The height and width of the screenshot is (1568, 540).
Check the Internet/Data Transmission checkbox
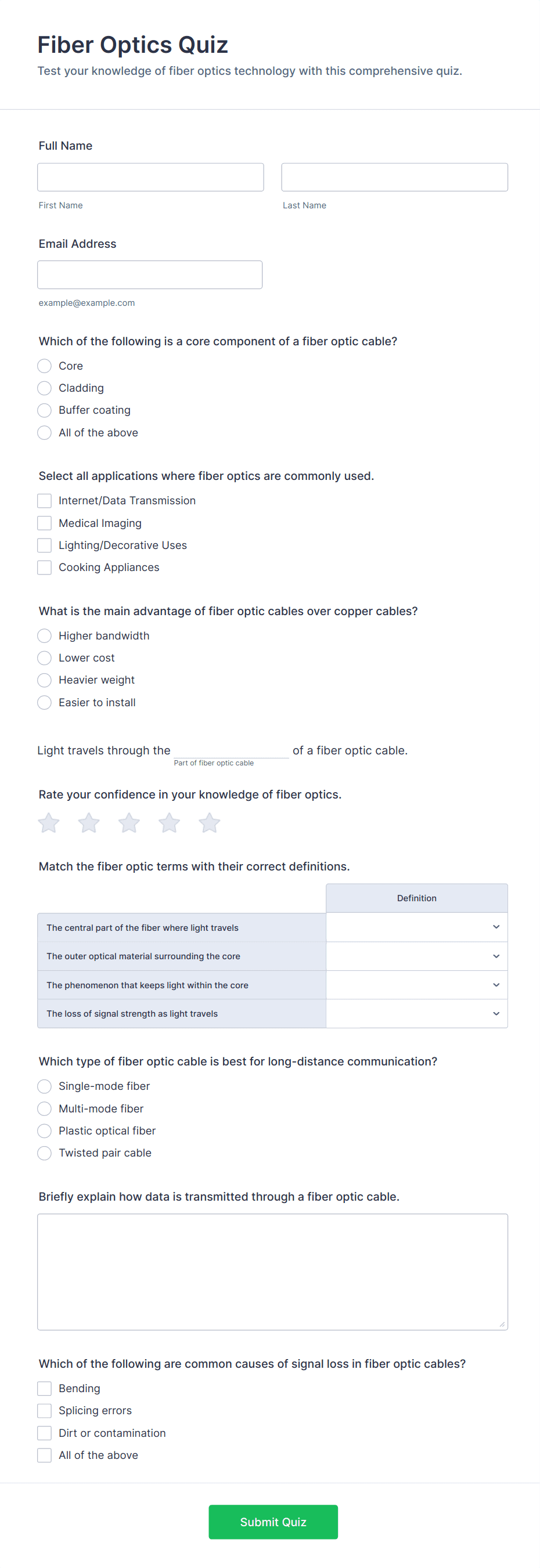[45, 500]
